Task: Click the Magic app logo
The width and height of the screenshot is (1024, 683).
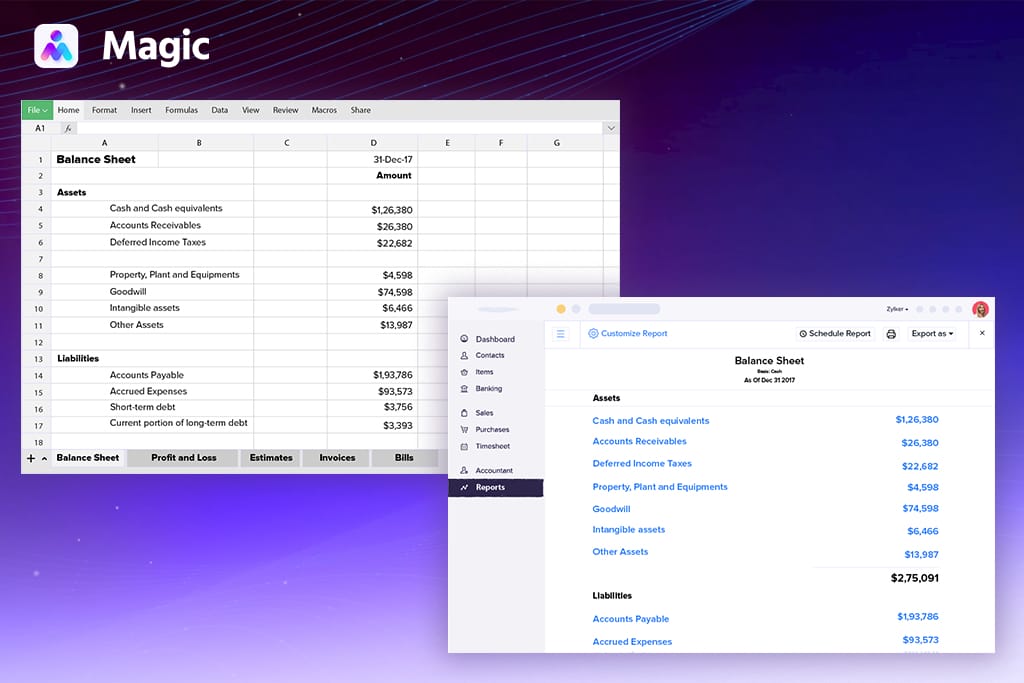Action: pyautogui.click(x=55, y=45)
